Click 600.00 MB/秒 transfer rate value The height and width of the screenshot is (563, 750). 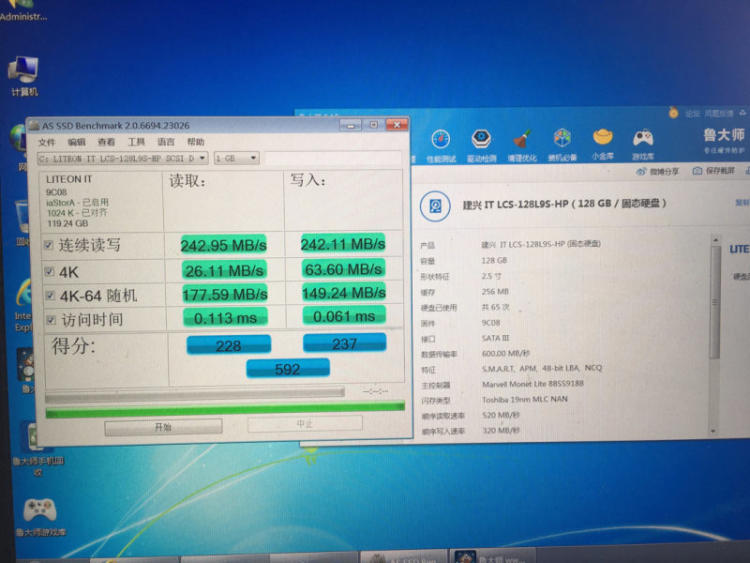506,353
